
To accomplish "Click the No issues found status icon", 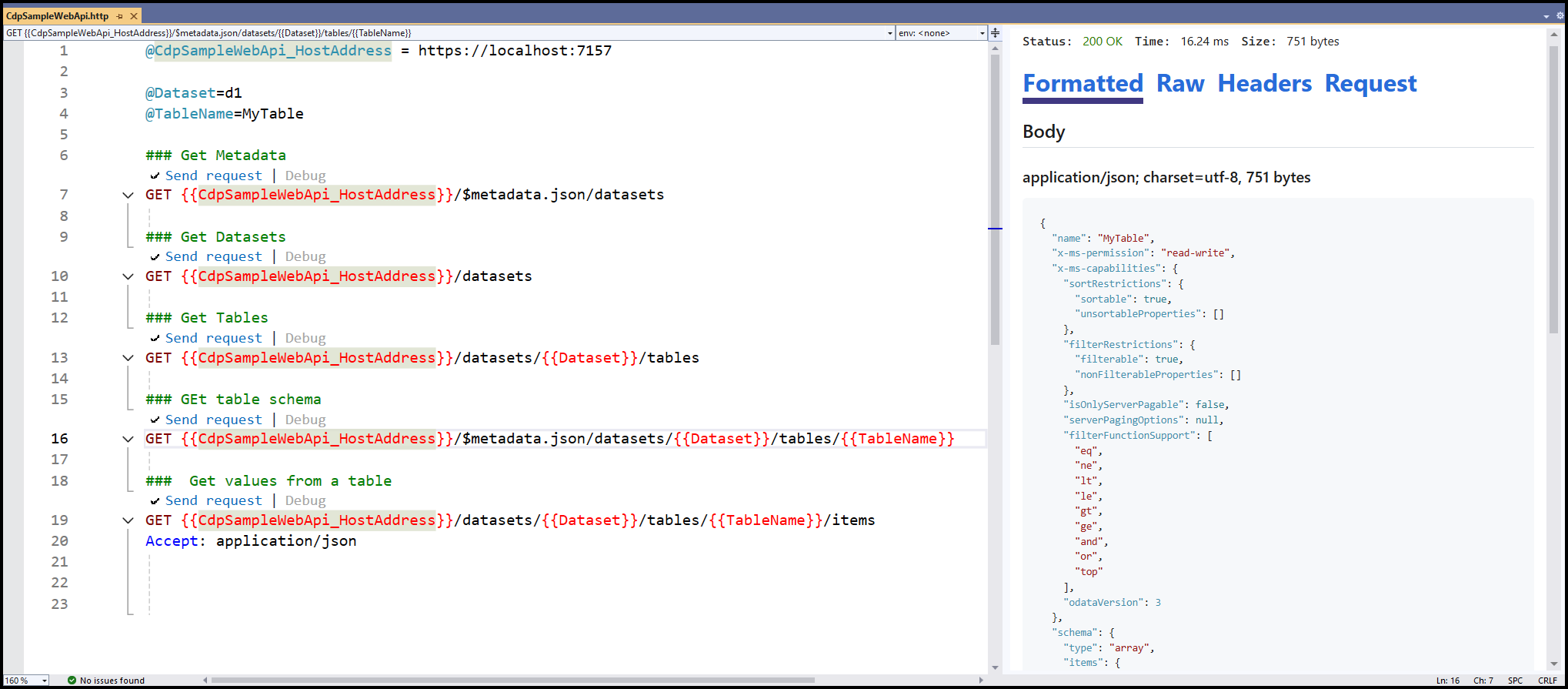I will 72,681.
